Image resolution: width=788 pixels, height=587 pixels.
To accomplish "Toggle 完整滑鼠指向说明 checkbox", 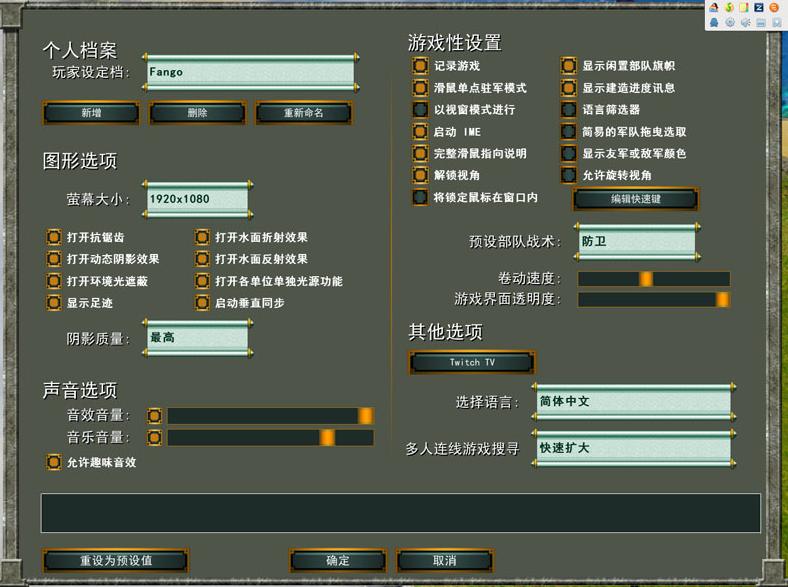I will [420, 153].
